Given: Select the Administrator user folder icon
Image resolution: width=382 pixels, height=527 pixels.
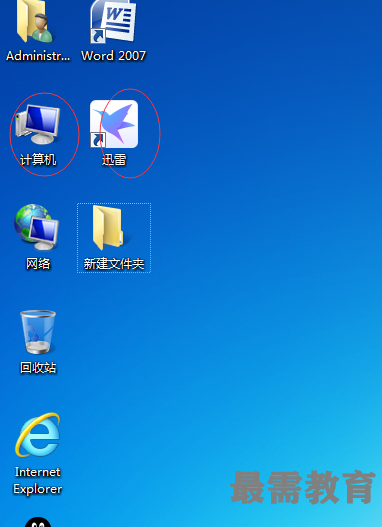Looking at the screenshot, I should click(x=36, y=22).
